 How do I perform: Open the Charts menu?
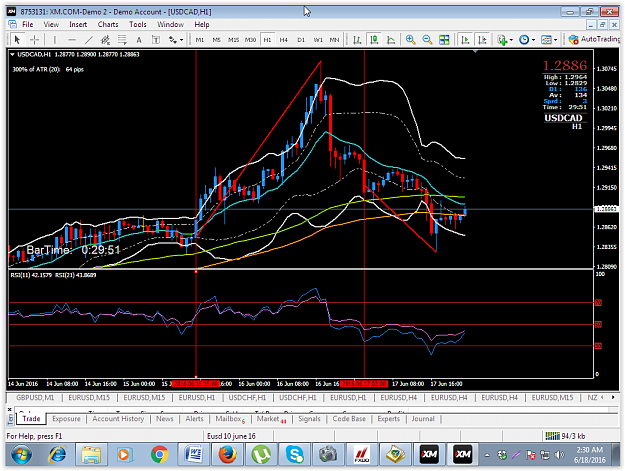tap(108, 24)
